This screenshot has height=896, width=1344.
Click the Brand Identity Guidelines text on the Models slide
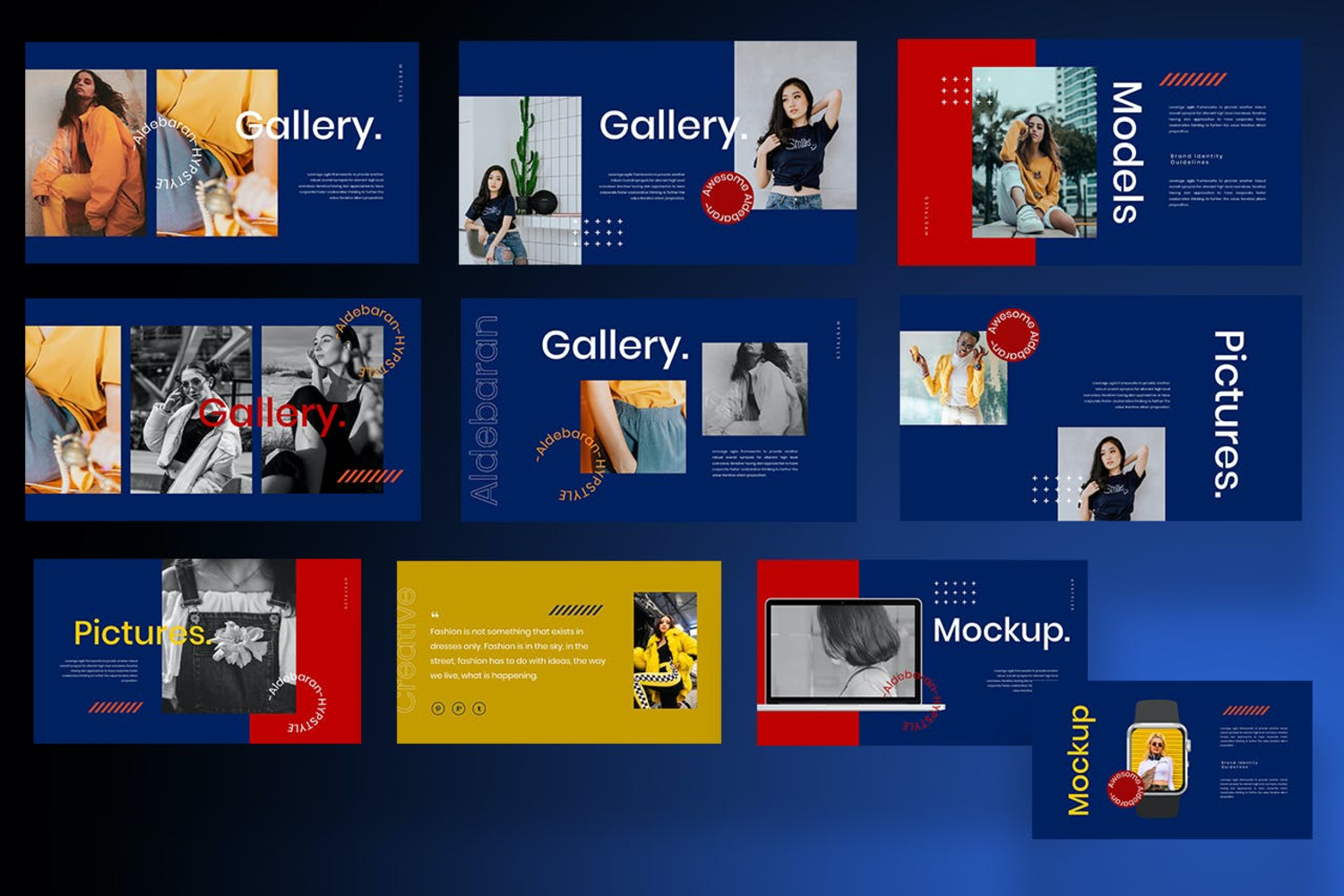pos(1196,159)
